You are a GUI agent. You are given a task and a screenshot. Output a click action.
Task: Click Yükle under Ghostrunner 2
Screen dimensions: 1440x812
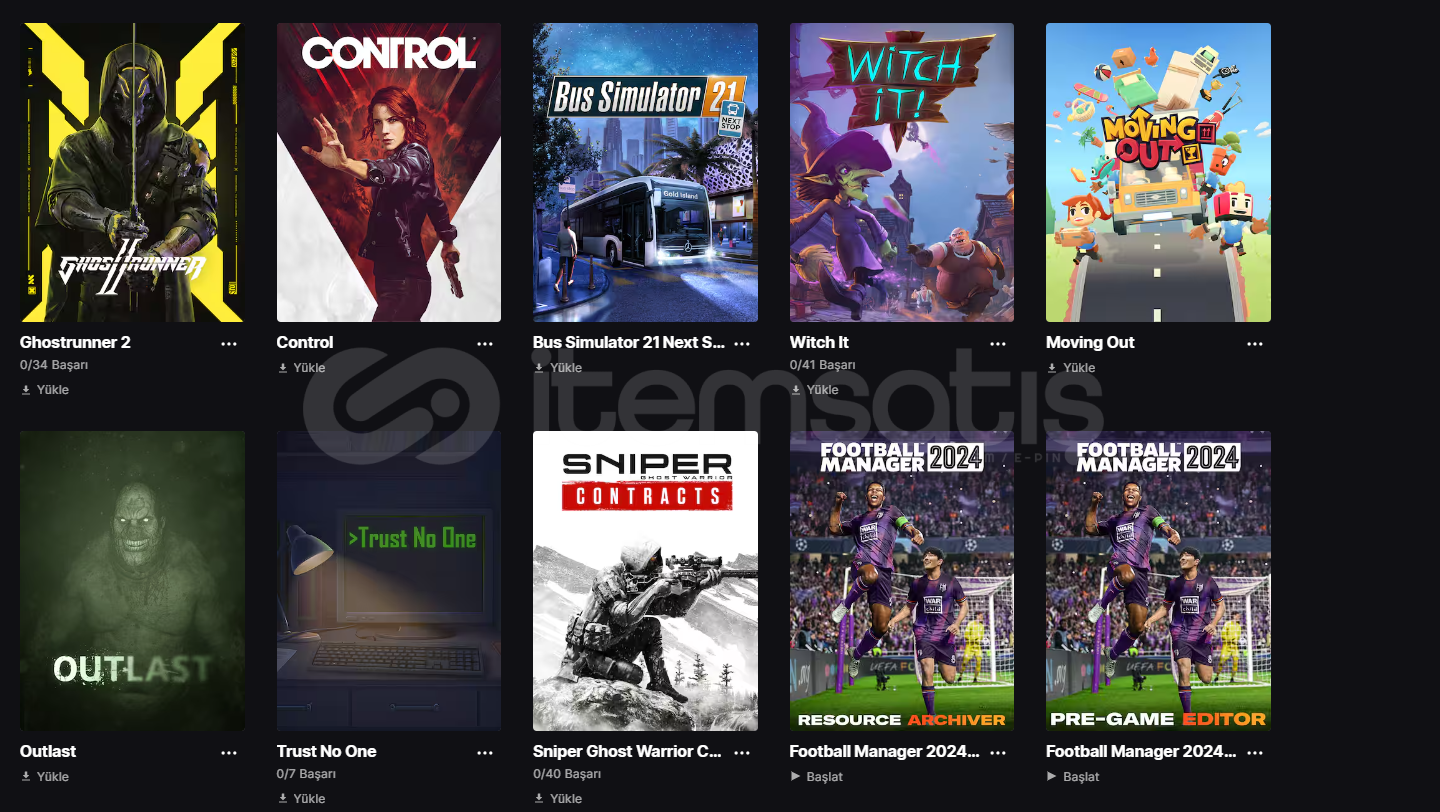click(45, 390)
